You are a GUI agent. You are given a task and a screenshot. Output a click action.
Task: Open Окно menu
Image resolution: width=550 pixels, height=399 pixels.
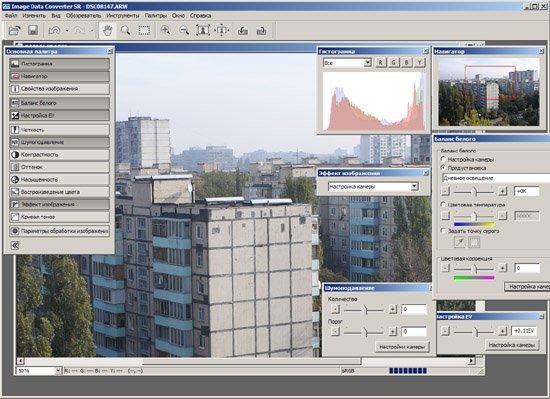pos(178,16)
